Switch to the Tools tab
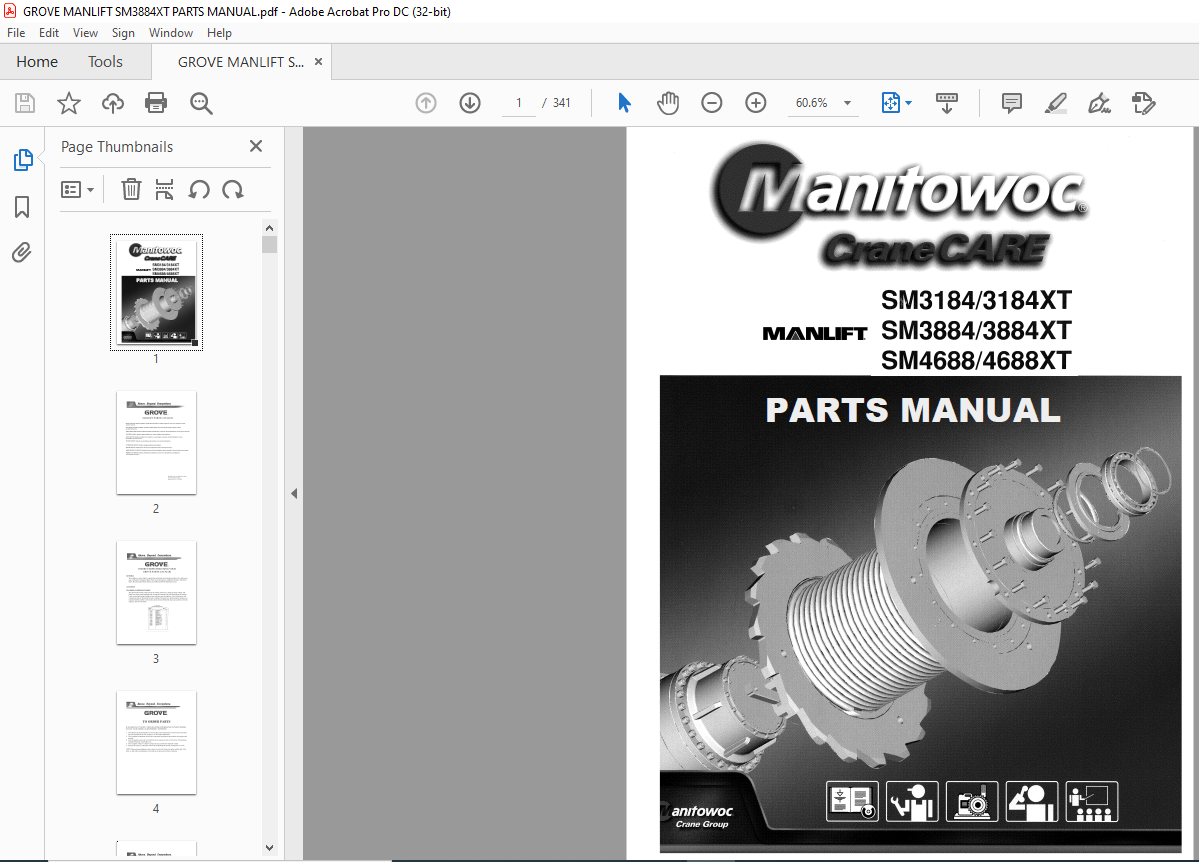Image resolution: width=1199 pixels, height=862 pixels. [x=105, y=62]
